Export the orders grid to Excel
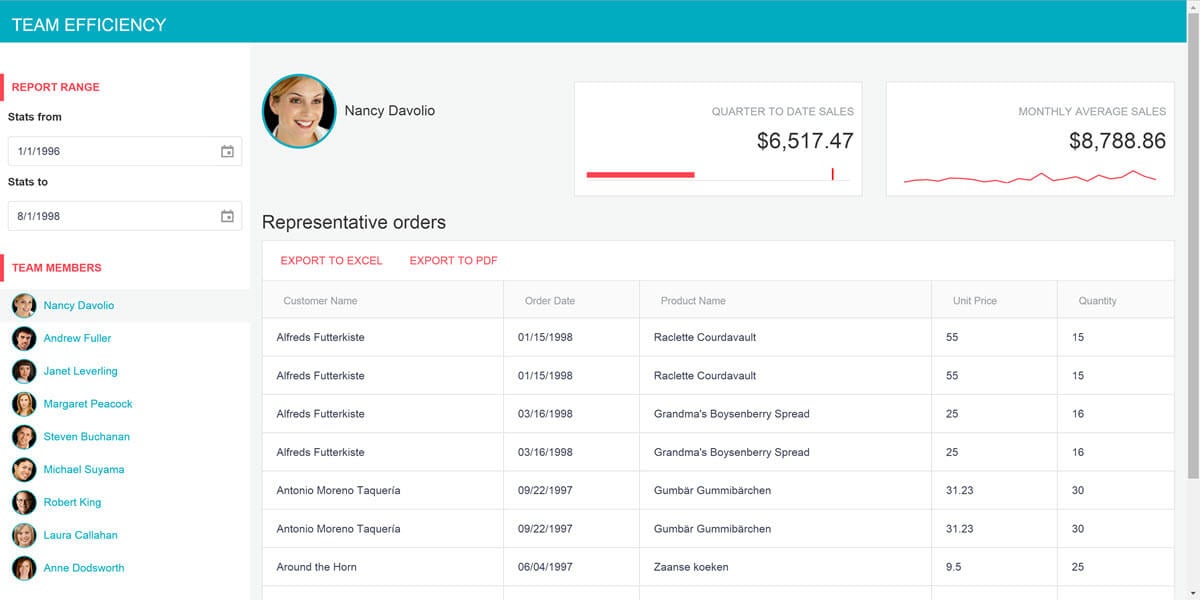 [332, 260]
